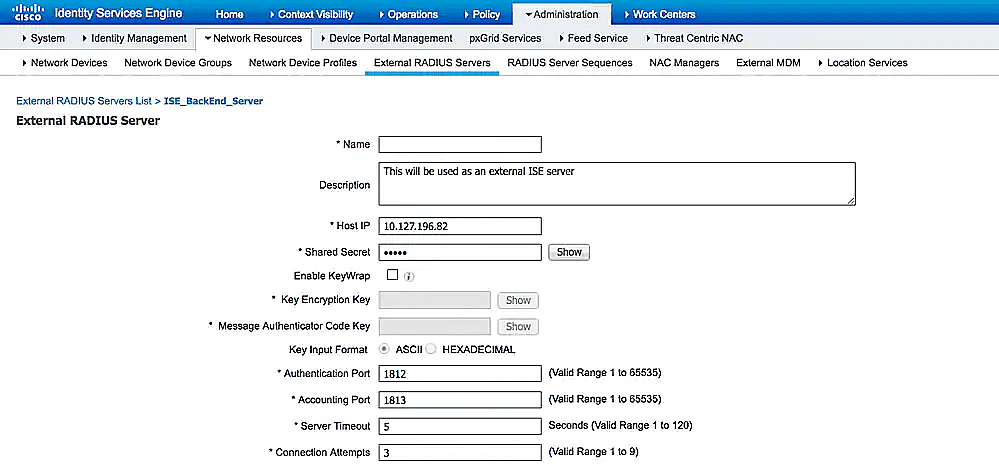Image resolution: width=999 pixels, height=466 pixels.
Task: Show the Shared Secret value
Action: (568, 252)
